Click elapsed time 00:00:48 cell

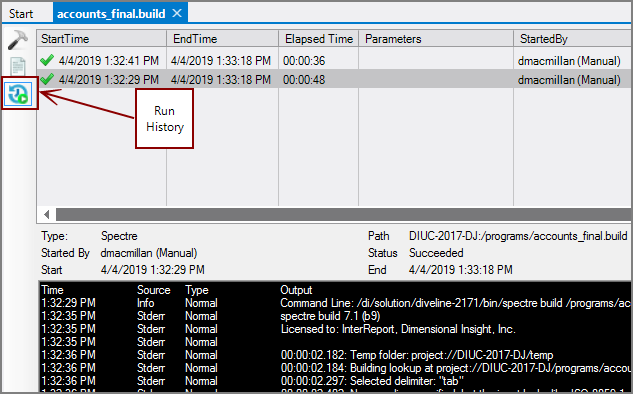304,80
